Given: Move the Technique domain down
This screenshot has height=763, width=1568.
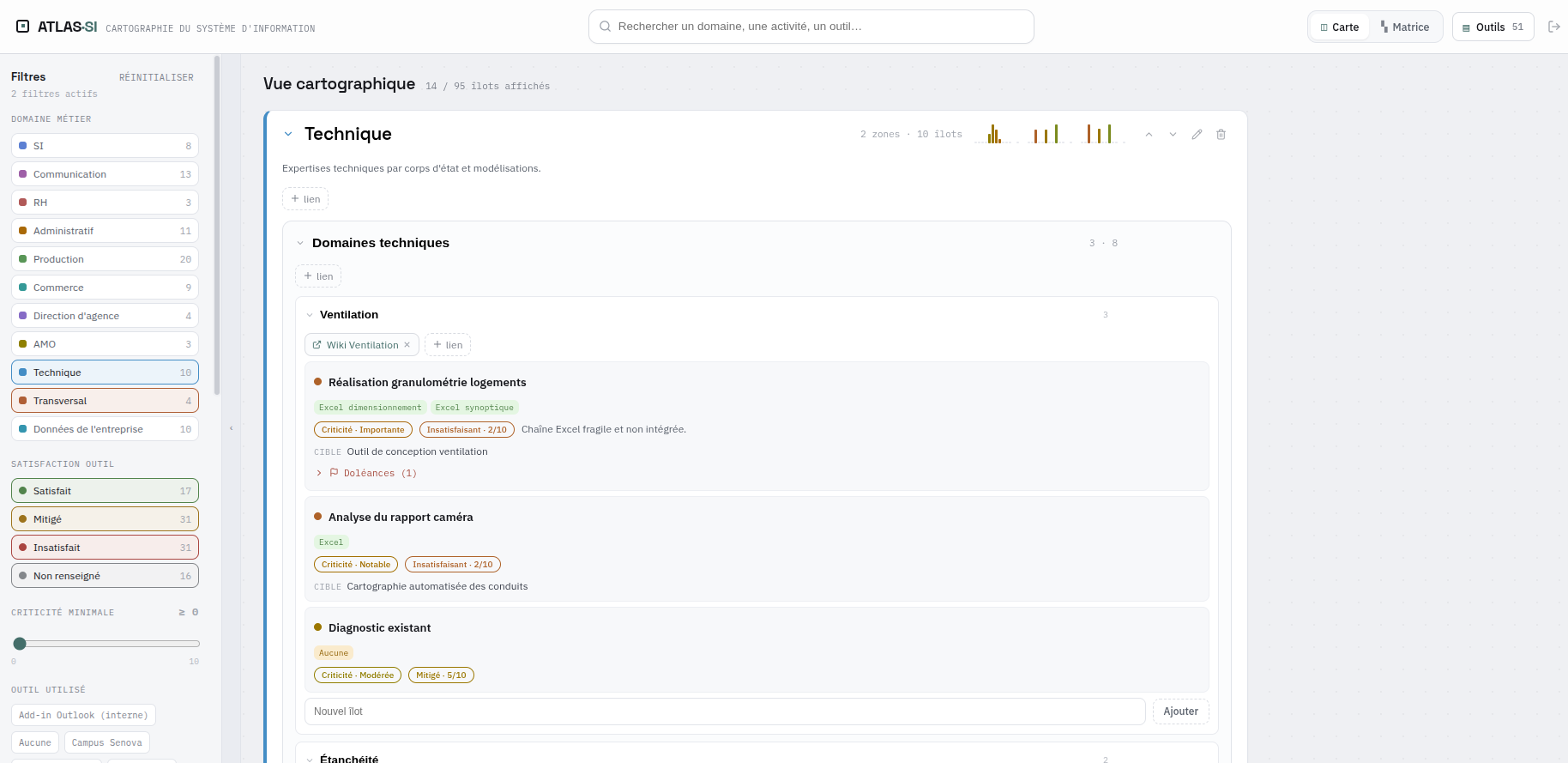Looking at the screenshot, I should coord(1173,135).
